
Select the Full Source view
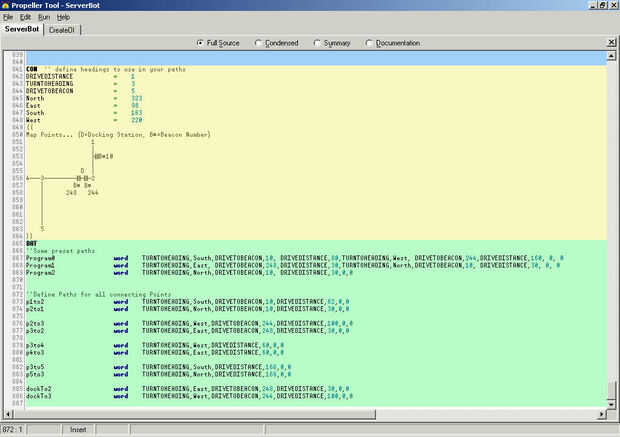click(x=218, y=43)
